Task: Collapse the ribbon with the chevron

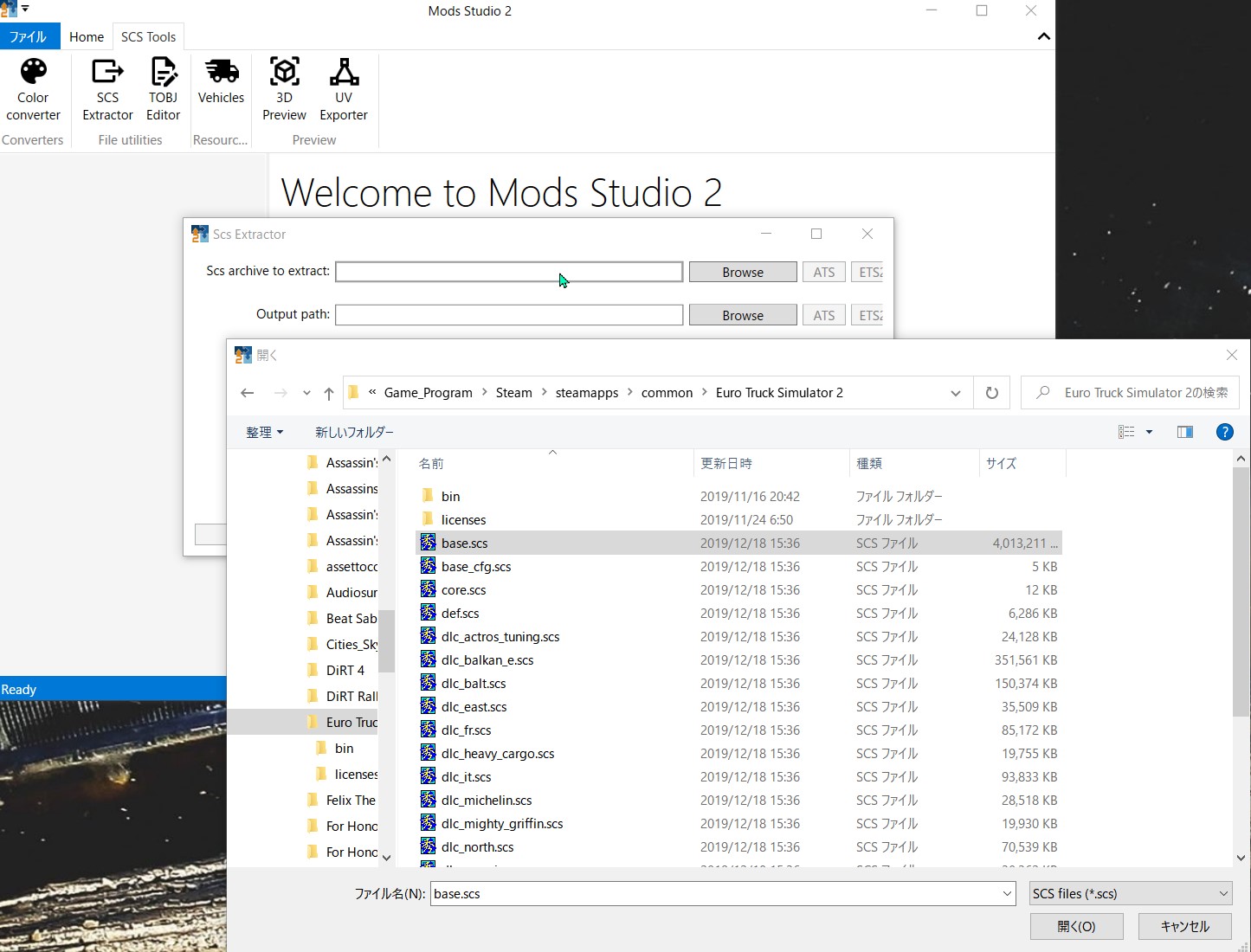Action: 1044,36
